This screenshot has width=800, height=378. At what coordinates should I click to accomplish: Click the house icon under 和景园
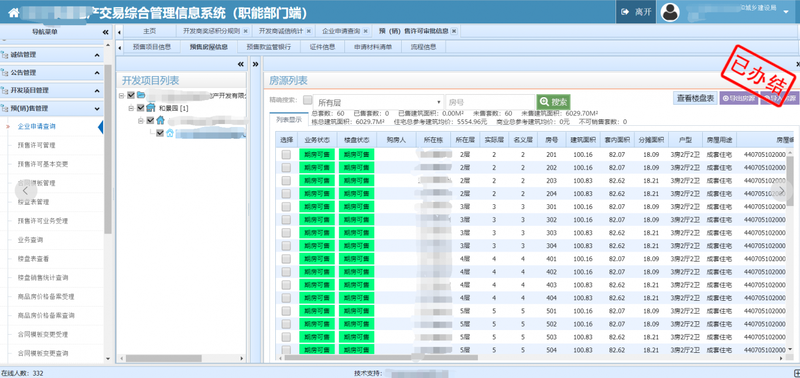pos(160,120)
